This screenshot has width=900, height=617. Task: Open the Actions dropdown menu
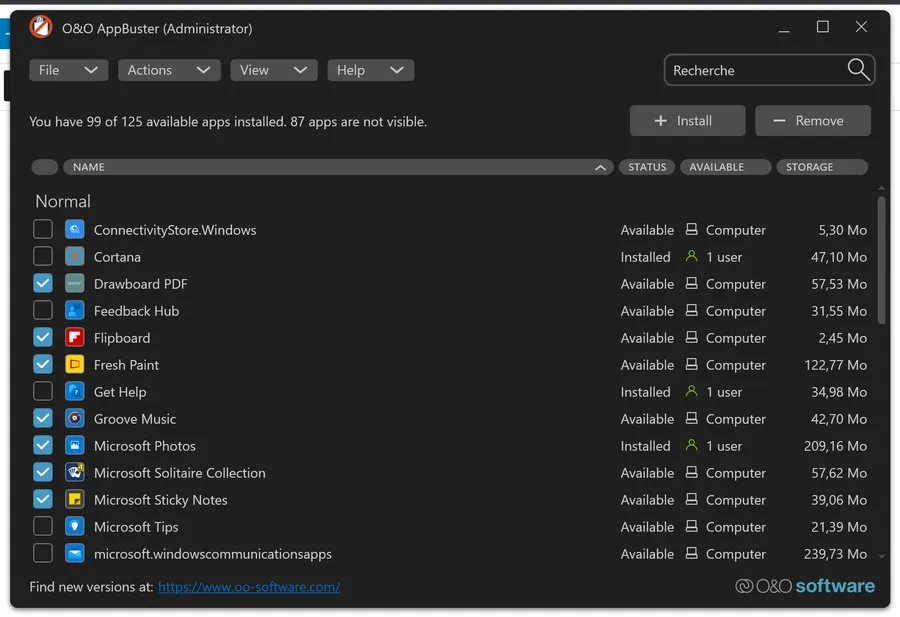[x=169, y=70]
